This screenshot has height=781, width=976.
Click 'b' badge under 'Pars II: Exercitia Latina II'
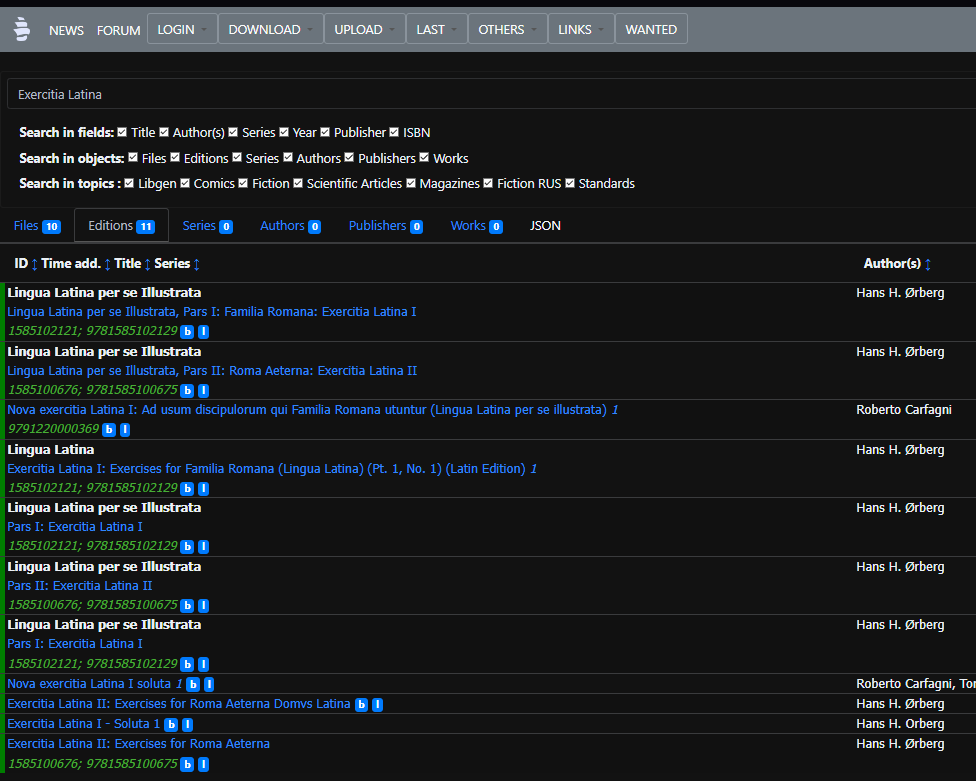point(187,606)
